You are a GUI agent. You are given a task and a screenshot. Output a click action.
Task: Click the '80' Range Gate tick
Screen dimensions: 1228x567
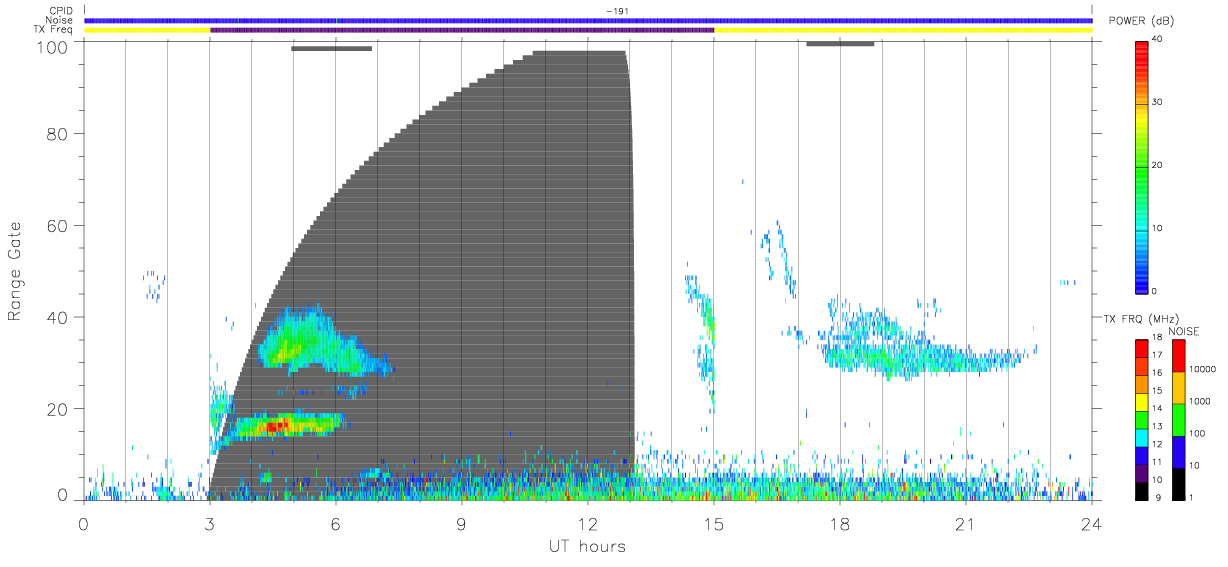[x=57, y=133]
